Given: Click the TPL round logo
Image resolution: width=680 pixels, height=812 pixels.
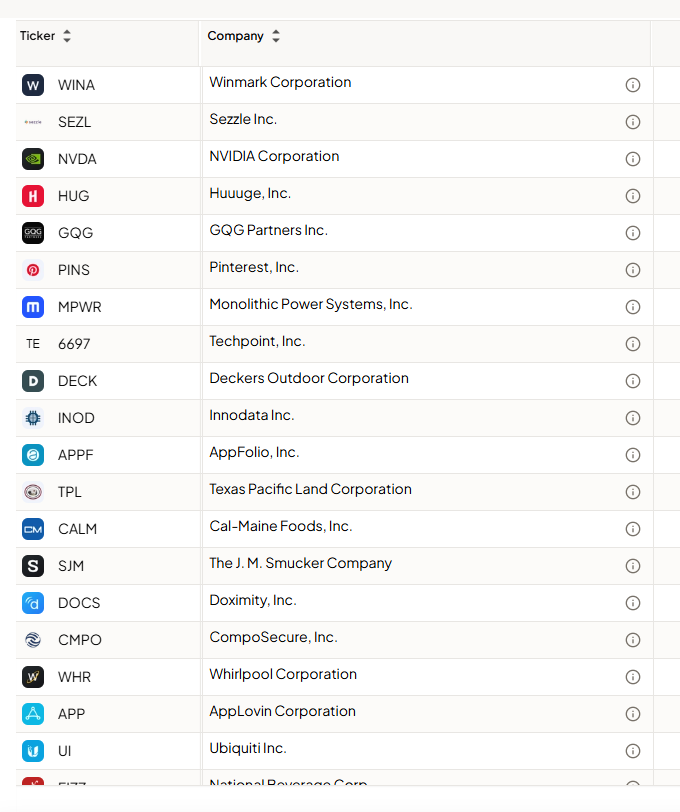Looking at the screenshot, I should 33,492.
